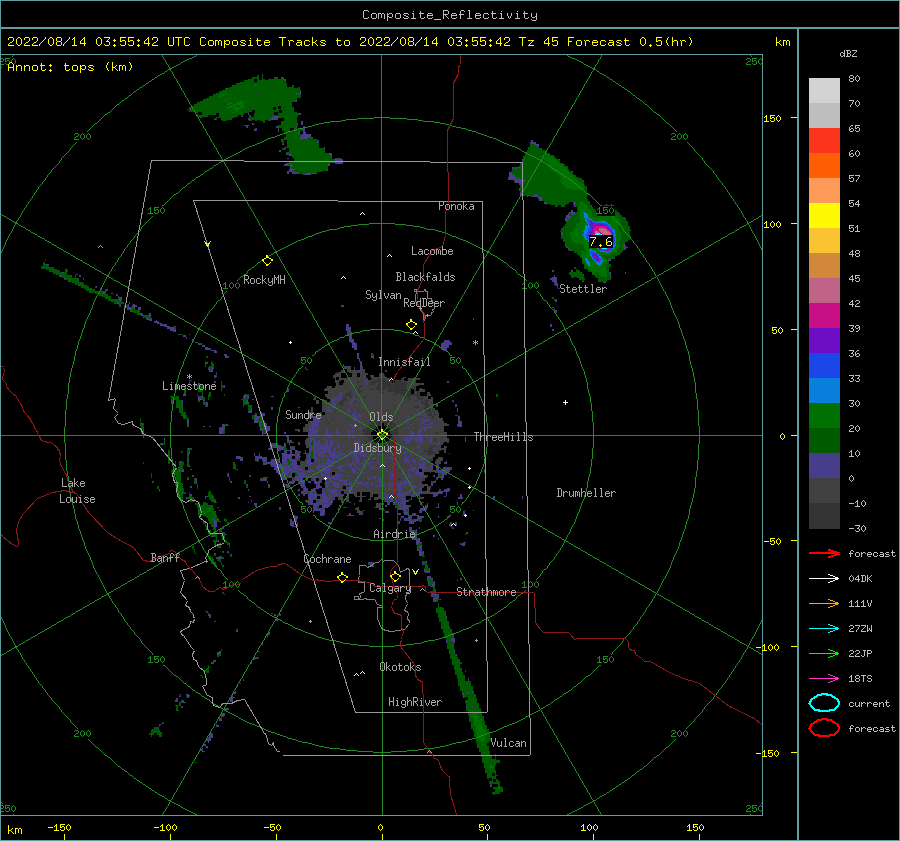The height and width of the screenshot is (841, 900).
Task: Click the timestamp and forecast header line
Action: tap(350, 42)
